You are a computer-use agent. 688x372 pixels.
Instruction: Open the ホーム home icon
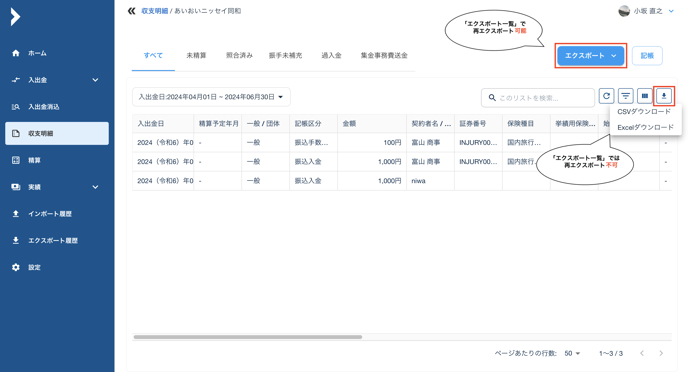[16, 53]
